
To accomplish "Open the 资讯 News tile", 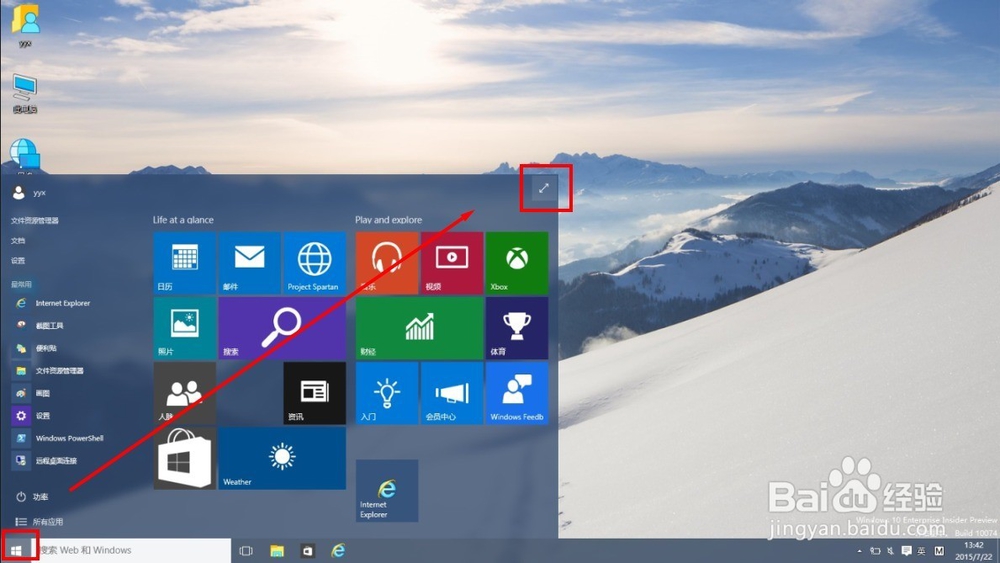I will [314, 393].
